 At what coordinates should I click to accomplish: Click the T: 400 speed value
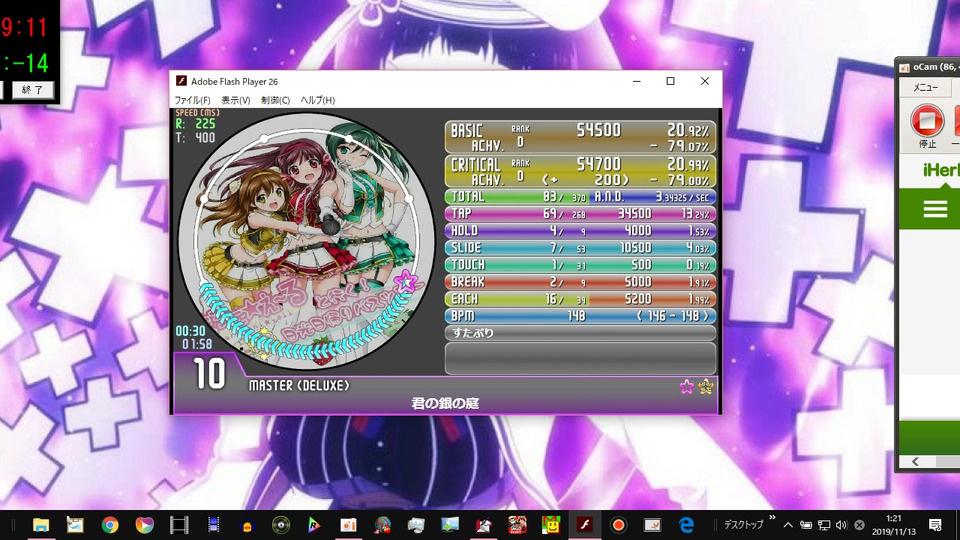pos(196,138)
